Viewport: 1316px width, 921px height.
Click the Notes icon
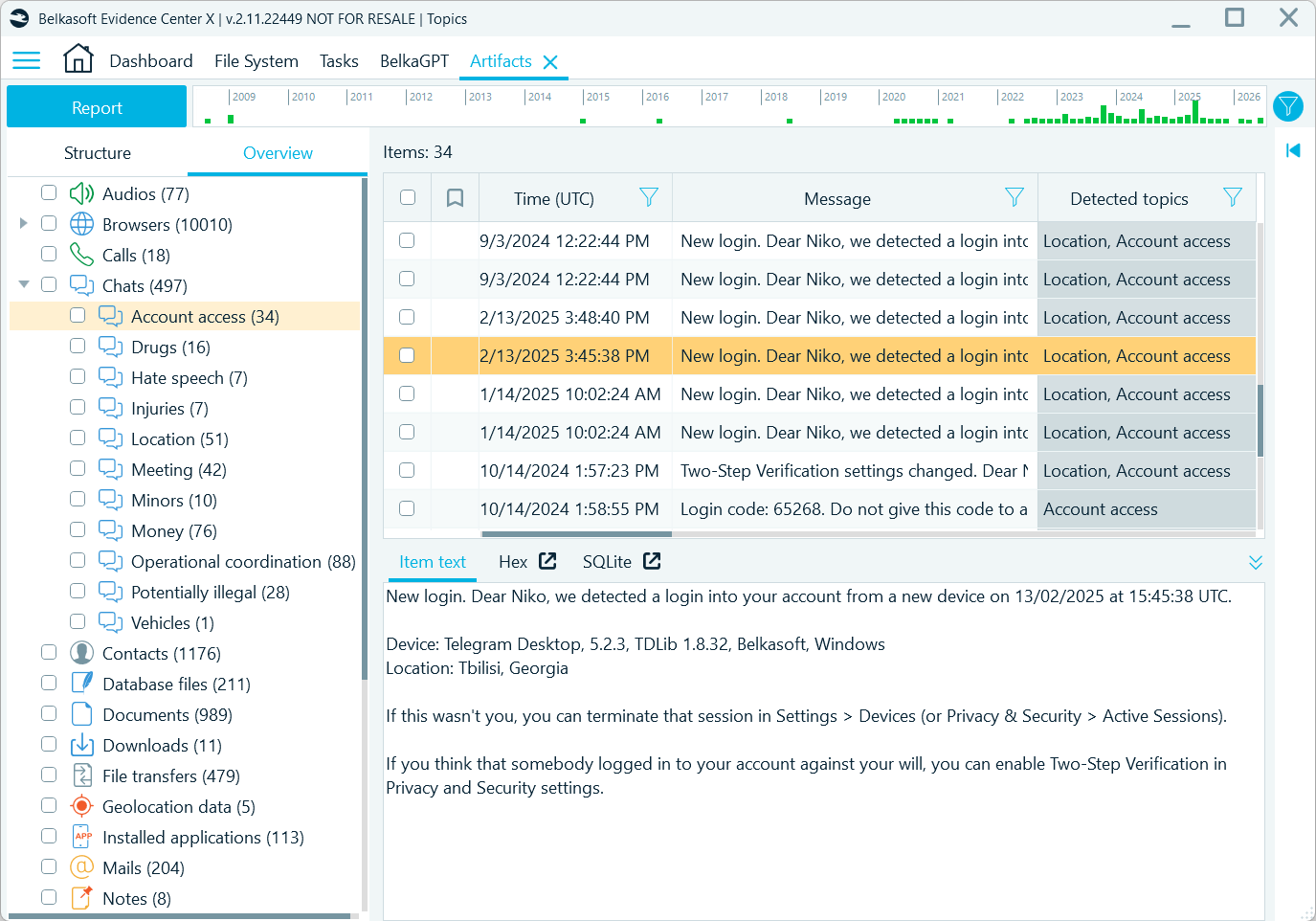point(82,898)
